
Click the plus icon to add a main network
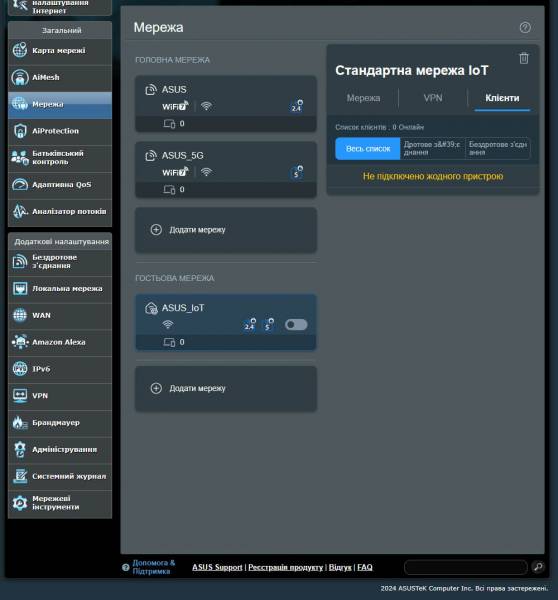click(156, 230)
